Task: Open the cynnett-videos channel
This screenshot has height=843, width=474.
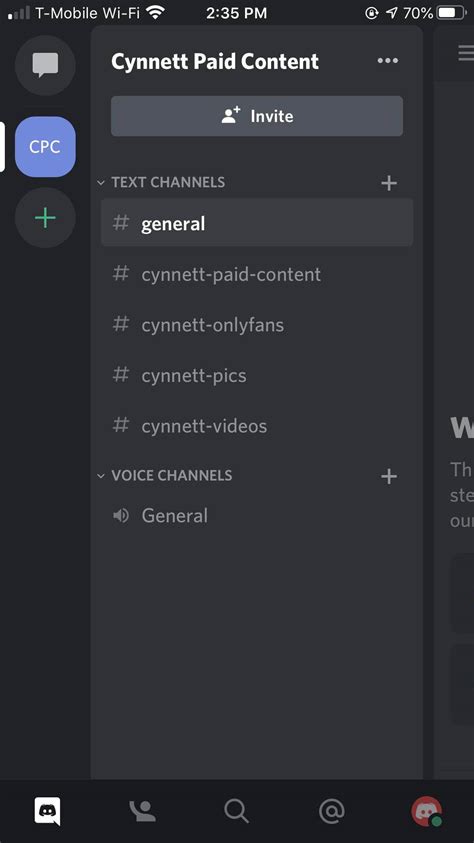Action: [257, 426]
